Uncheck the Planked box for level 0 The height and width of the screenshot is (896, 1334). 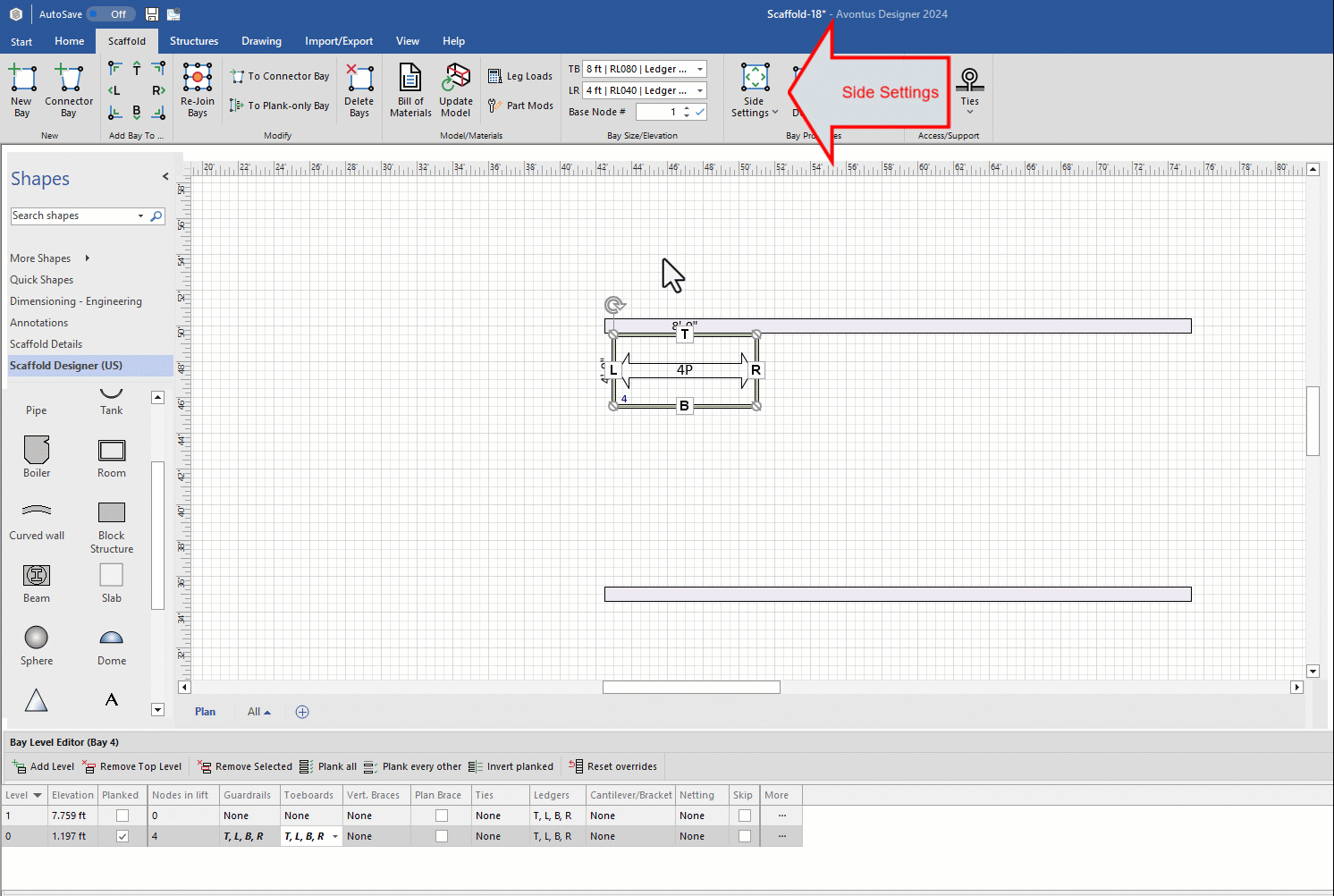[x=122, y=836]
